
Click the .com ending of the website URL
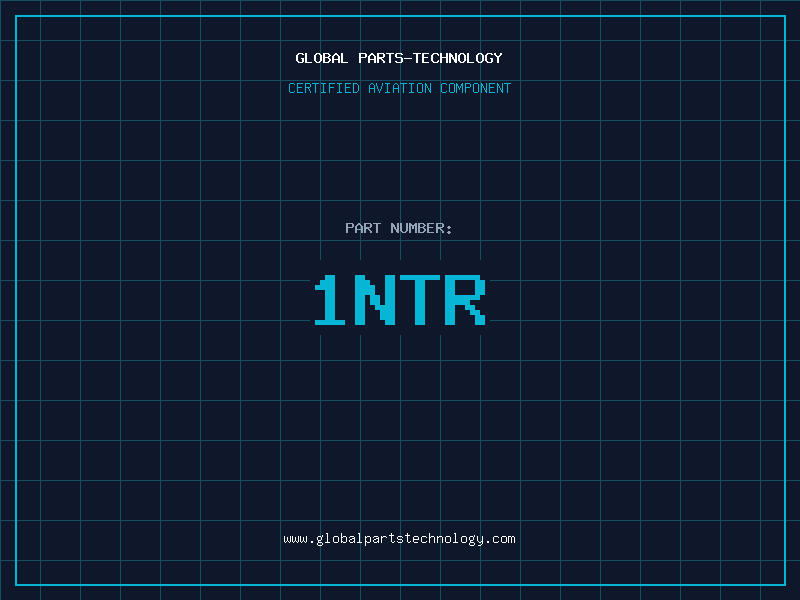[x=500, y=539]
